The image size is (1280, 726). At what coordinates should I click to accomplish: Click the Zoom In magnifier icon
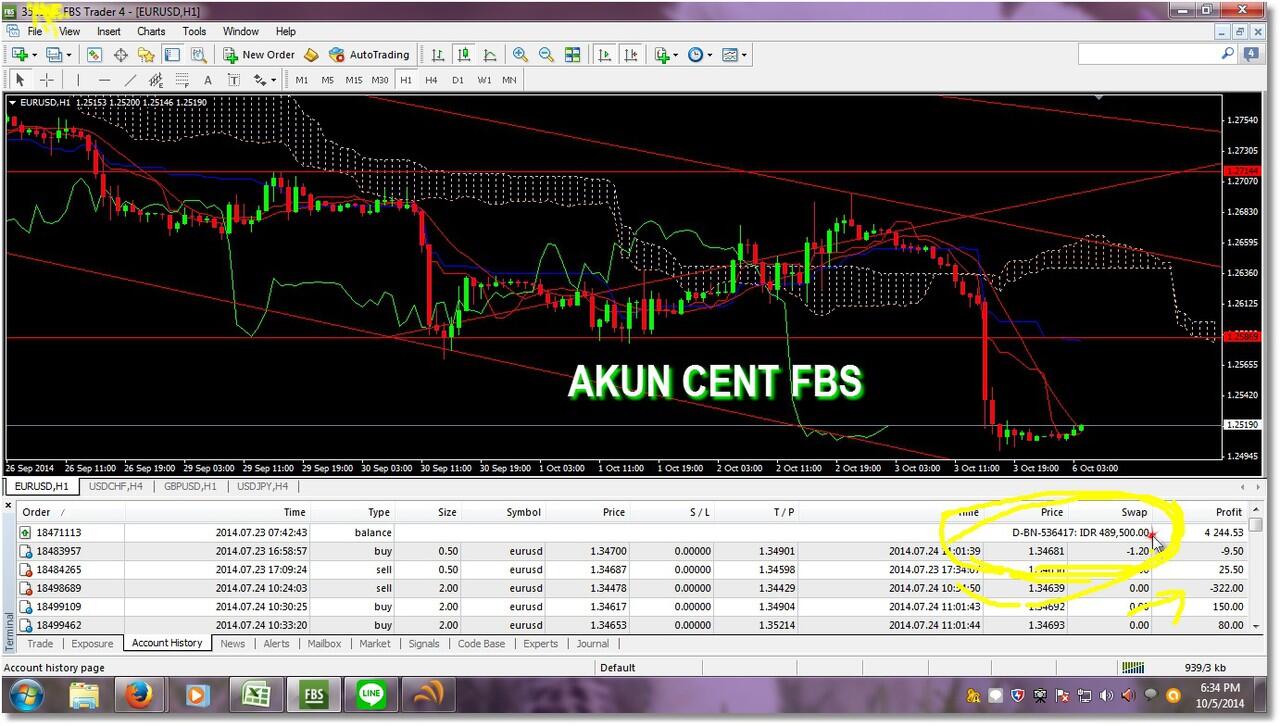coord(520,55)
